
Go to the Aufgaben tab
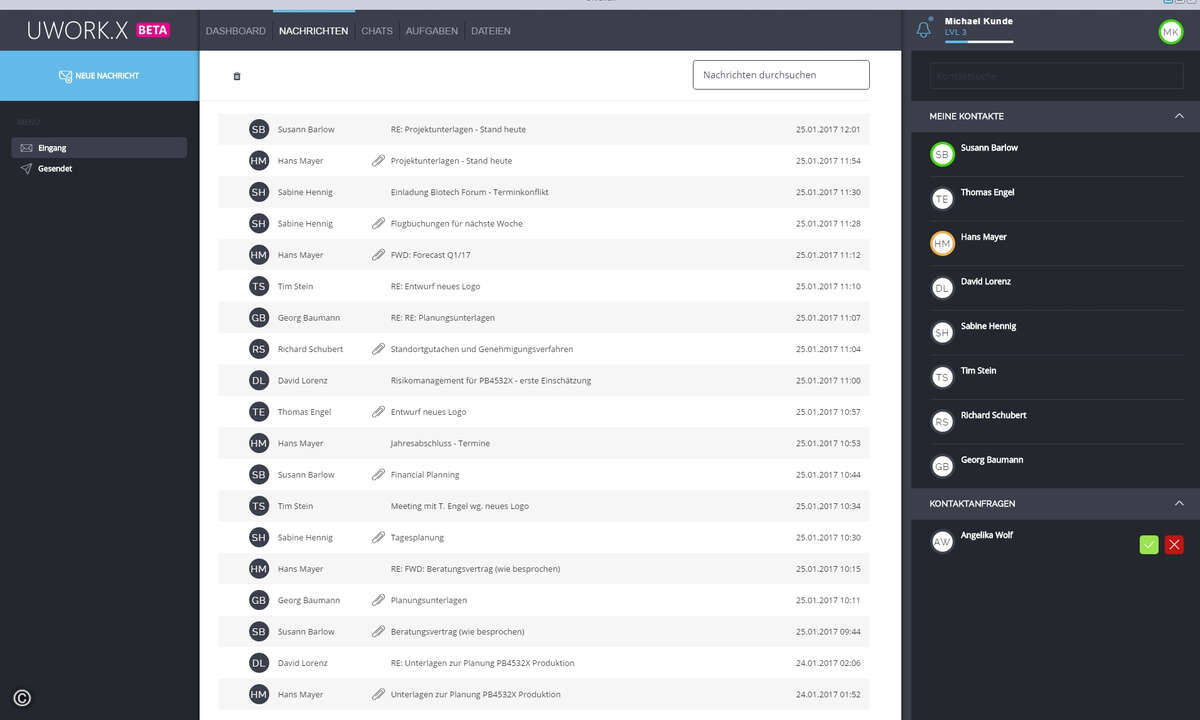click(432, 31)
